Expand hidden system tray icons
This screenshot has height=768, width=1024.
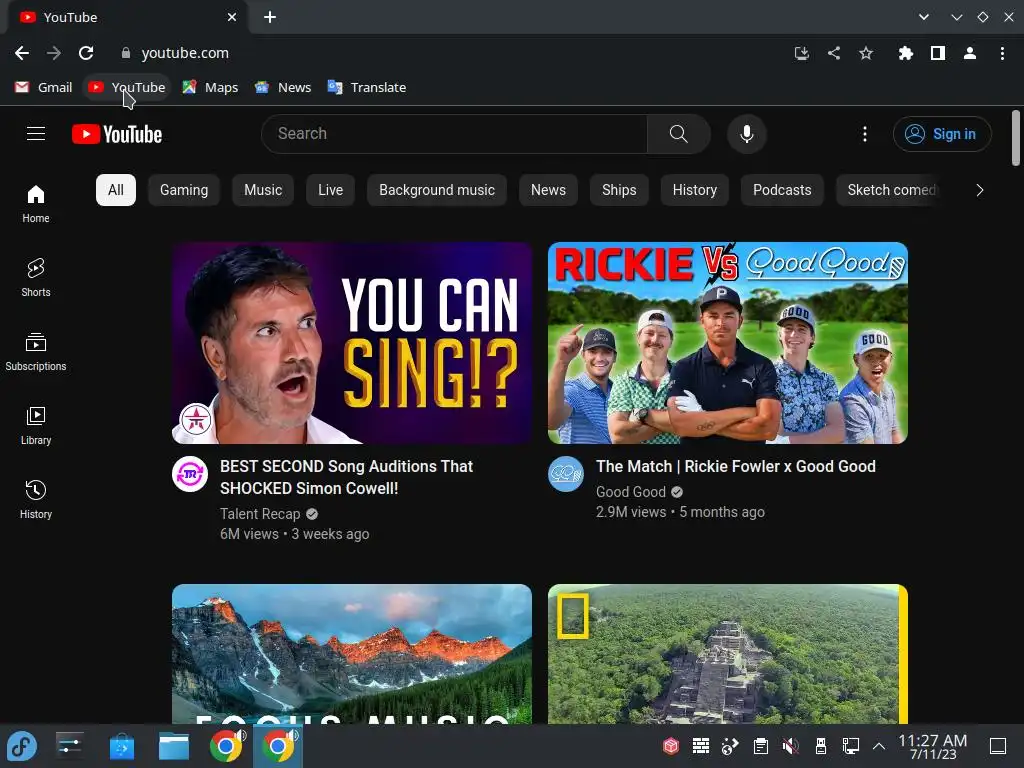(x=879, y=746)
